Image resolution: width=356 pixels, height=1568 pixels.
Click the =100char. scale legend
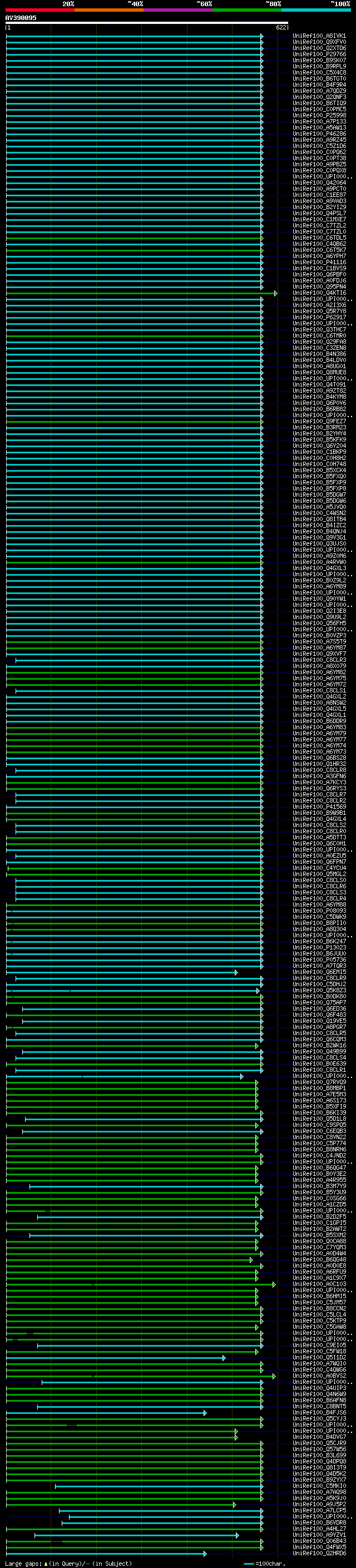click(264, 1564)
